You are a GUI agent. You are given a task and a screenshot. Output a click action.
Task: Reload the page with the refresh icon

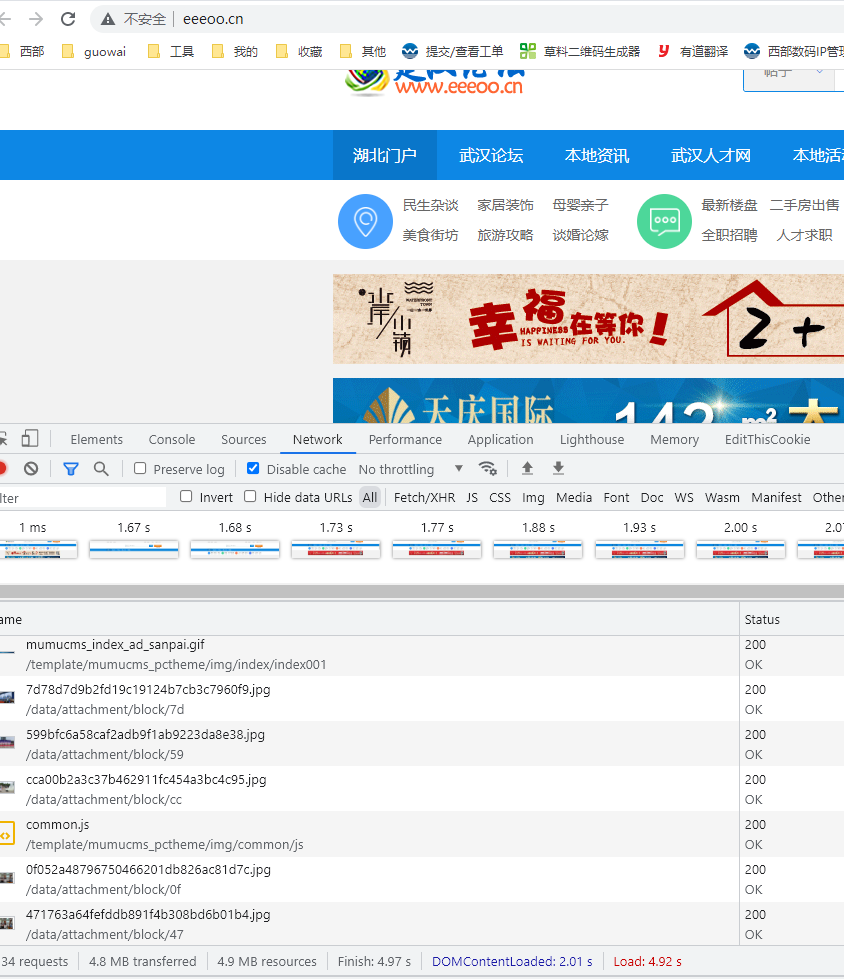[68, 19]
